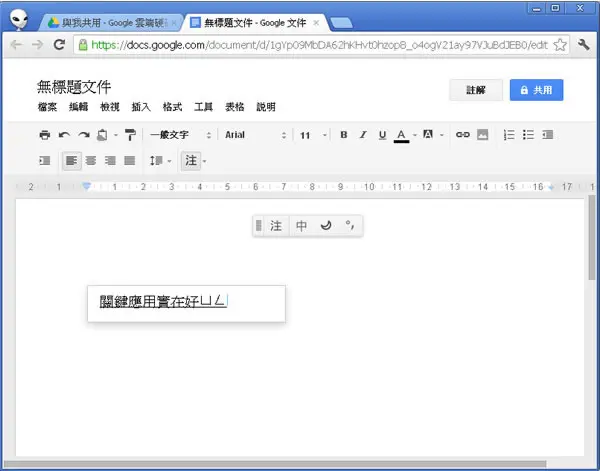600x471 pixels.
Task: Click the redo arrow icon
Action: pos(84,135)
